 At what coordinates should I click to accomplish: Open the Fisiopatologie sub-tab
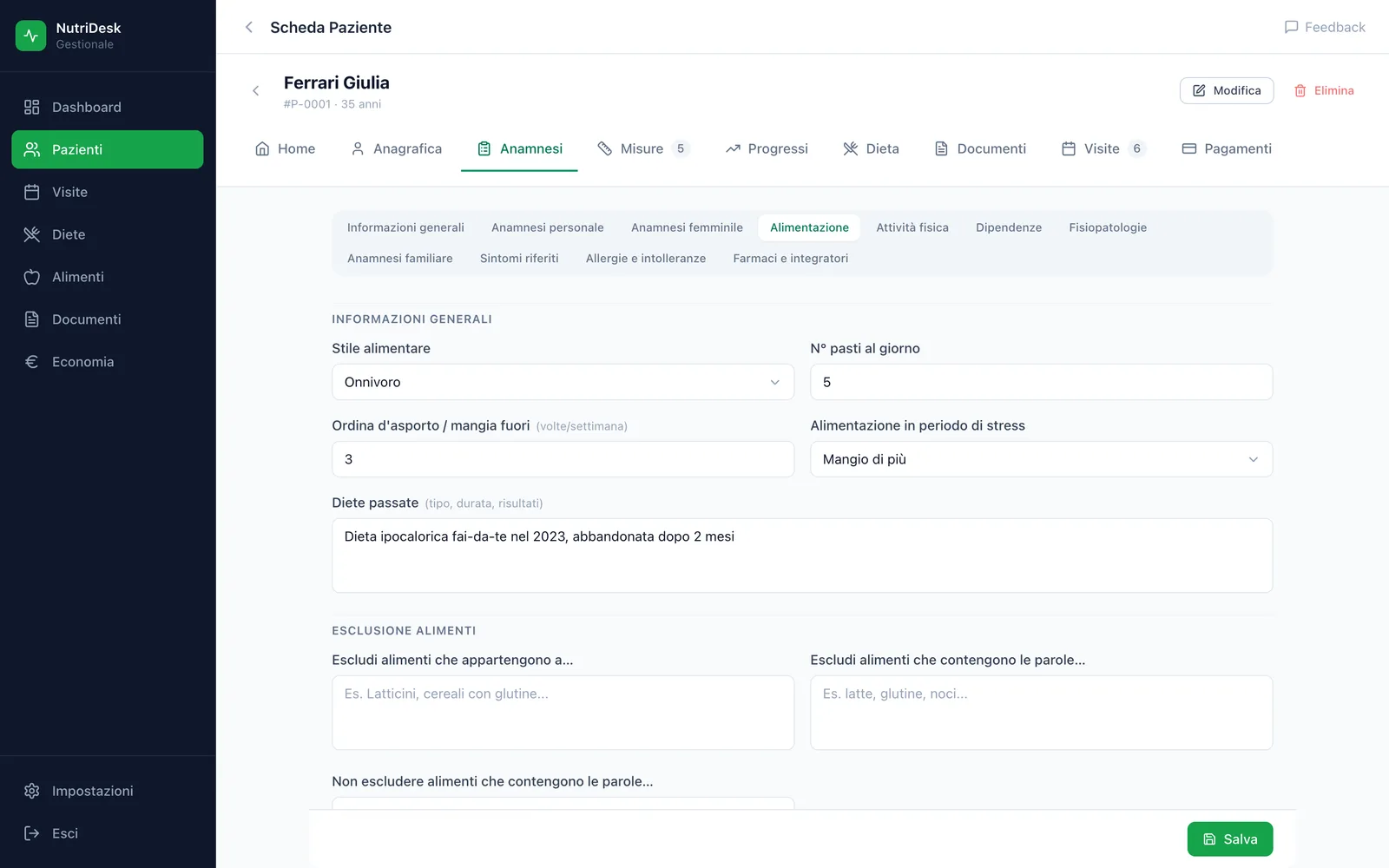[x=1107, y=227]
